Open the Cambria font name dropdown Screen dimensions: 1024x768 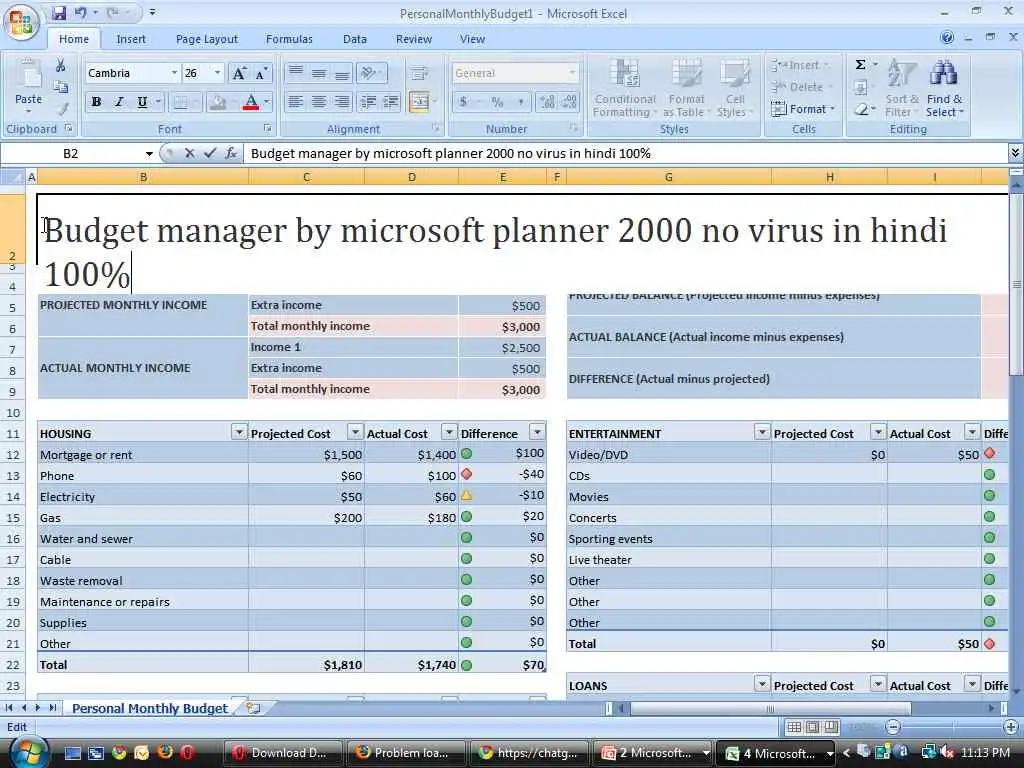(x=174, y=73)
